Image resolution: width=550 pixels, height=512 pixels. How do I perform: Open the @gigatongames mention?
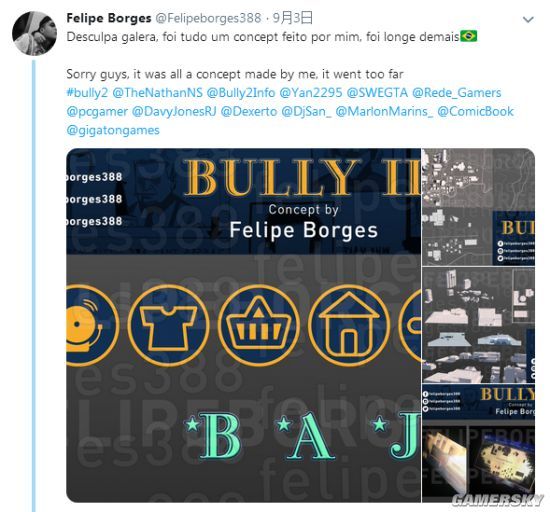(113, 130)
